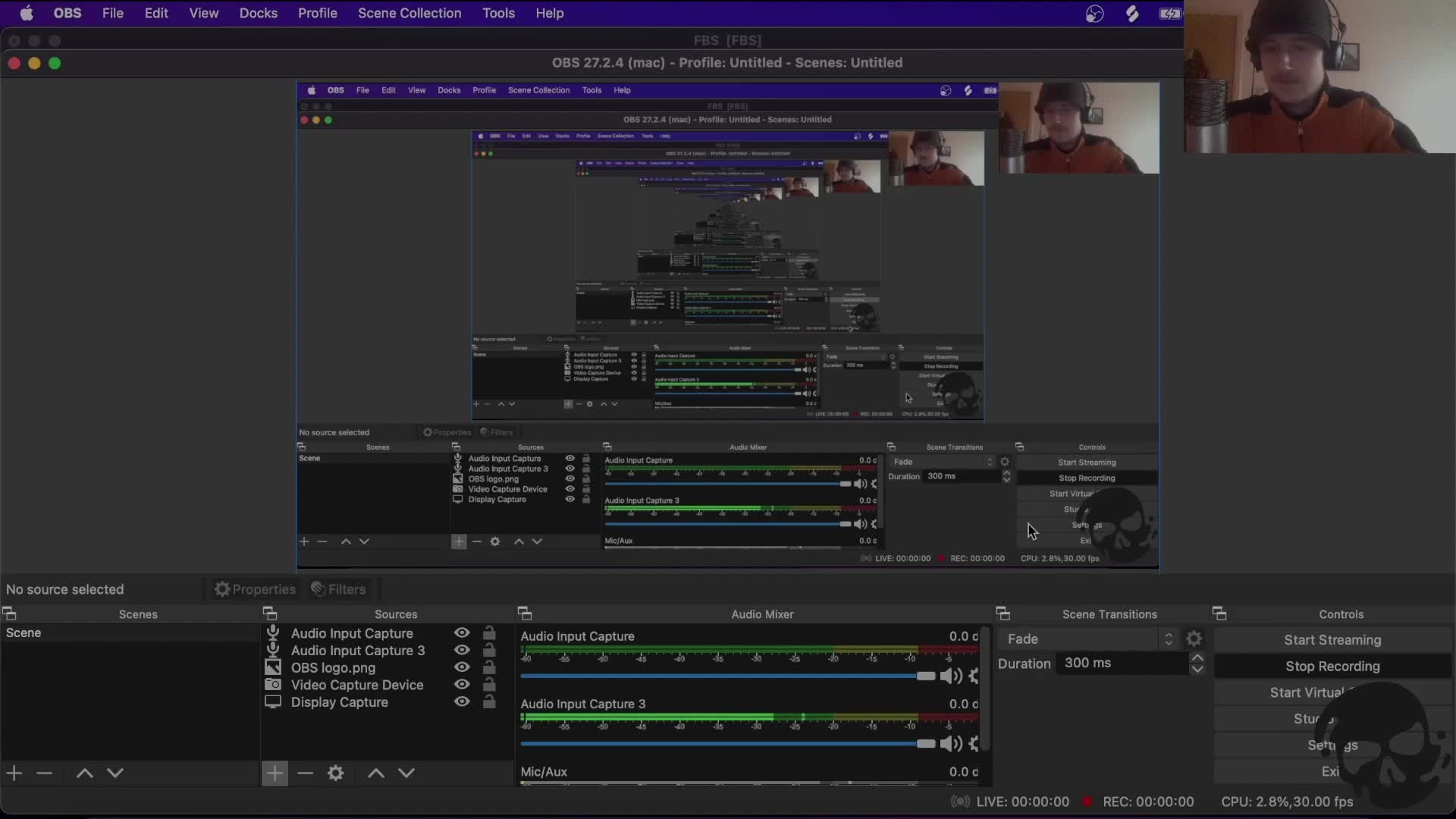Screen dimensions: 1456x819
Task: Open source Properties with the gear button
Action: [x=255, y=589]
